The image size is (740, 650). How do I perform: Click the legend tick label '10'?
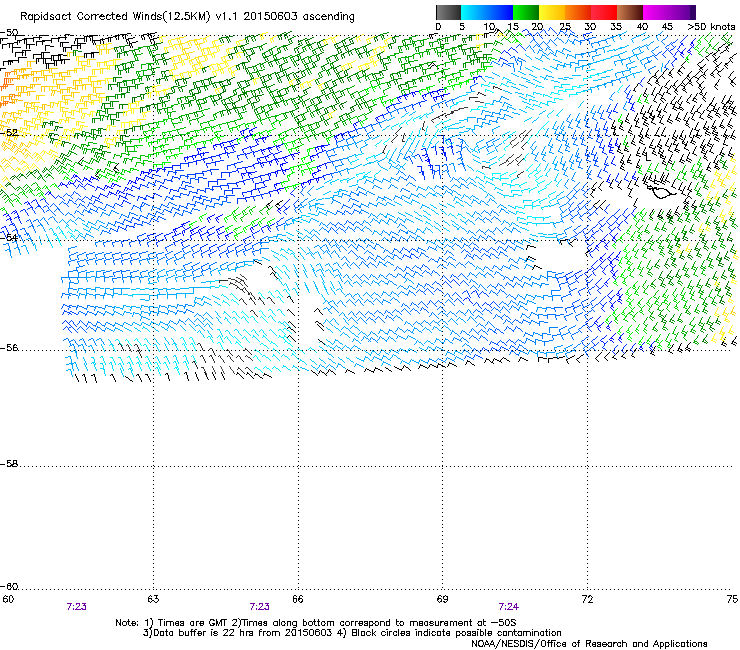tap(489, 27)
